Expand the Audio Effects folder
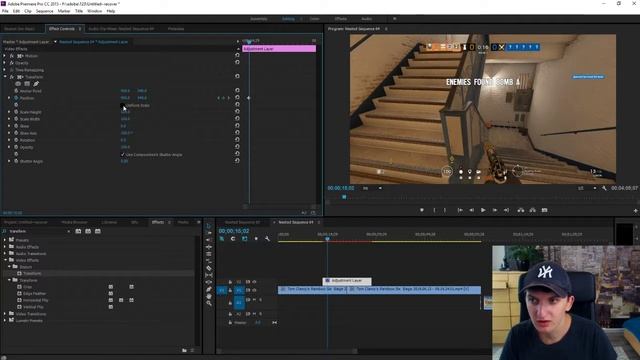This screenshot has height=360, width=640. [5, 247]
